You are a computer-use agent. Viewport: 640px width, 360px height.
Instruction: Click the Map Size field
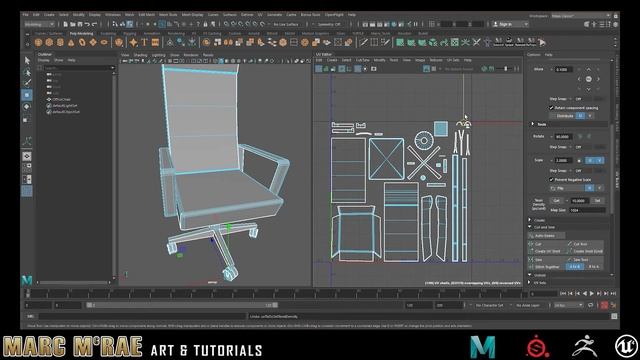[587, 210]
